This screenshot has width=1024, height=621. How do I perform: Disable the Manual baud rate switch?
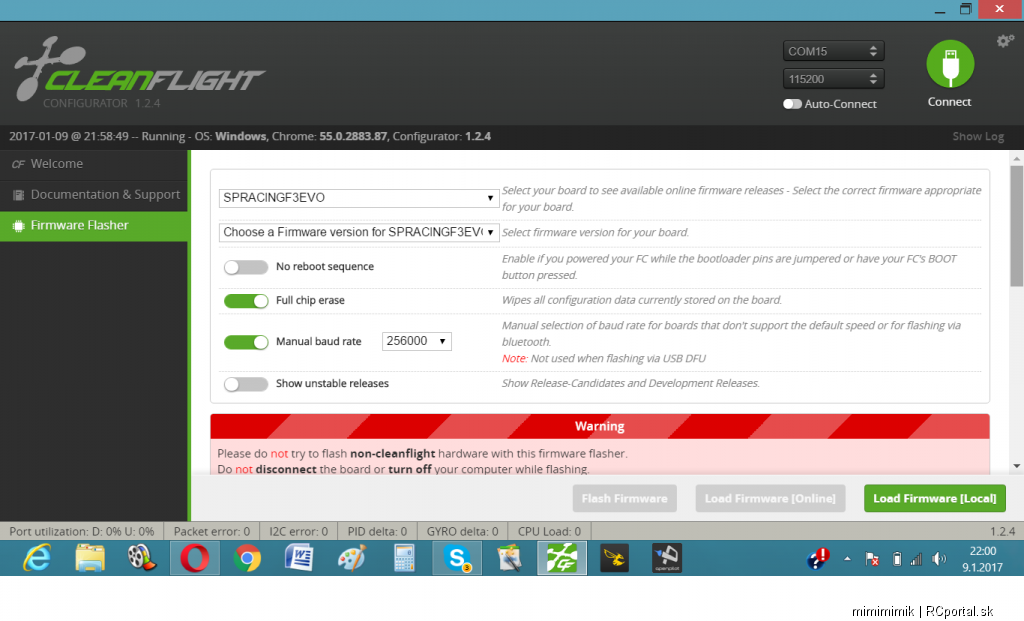pos(246,342)
